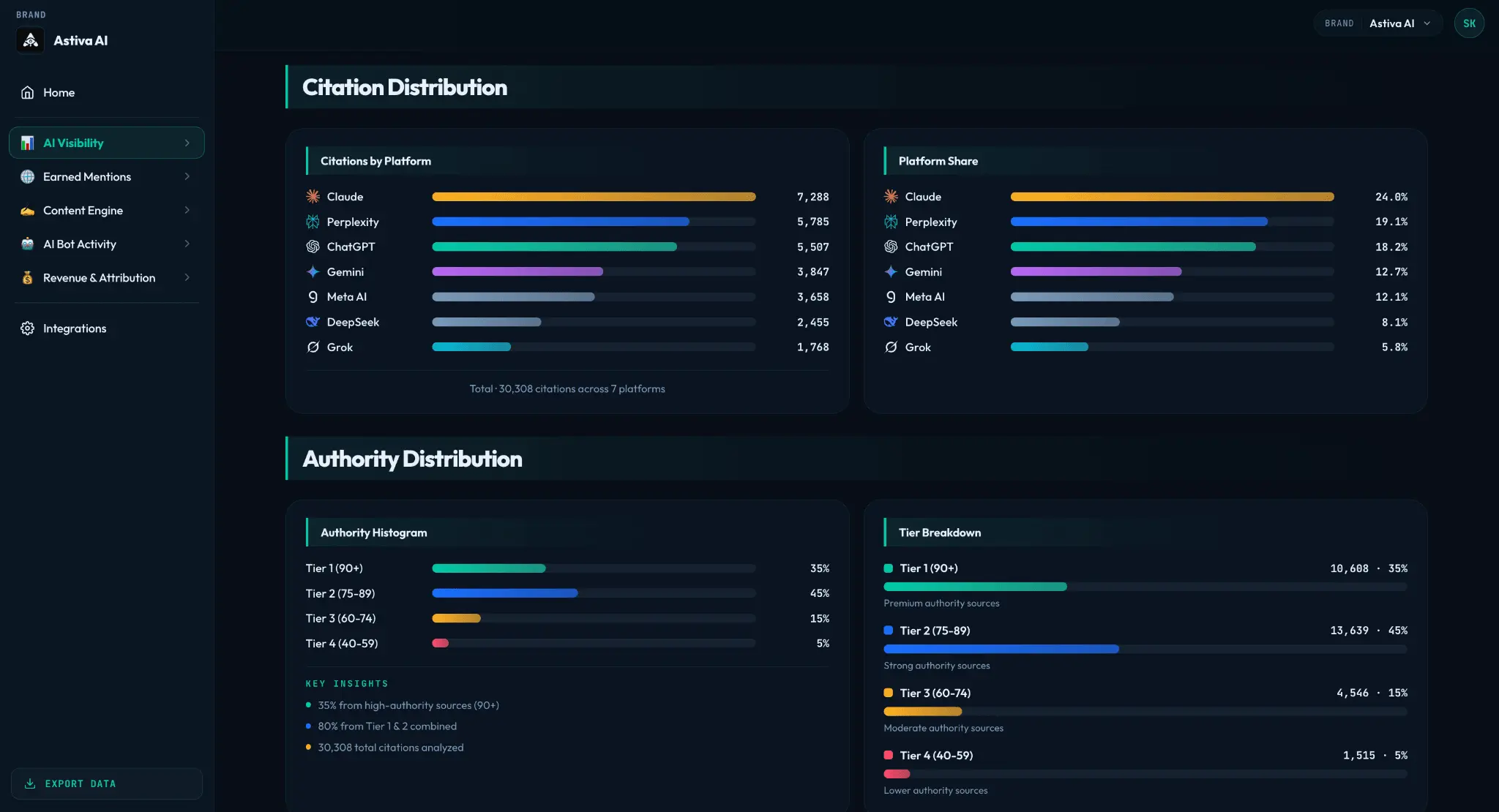Click Claude citation count 7,288
Image resolution: width=1499 pixels, height=812 pixels.
tap(813, 197)
